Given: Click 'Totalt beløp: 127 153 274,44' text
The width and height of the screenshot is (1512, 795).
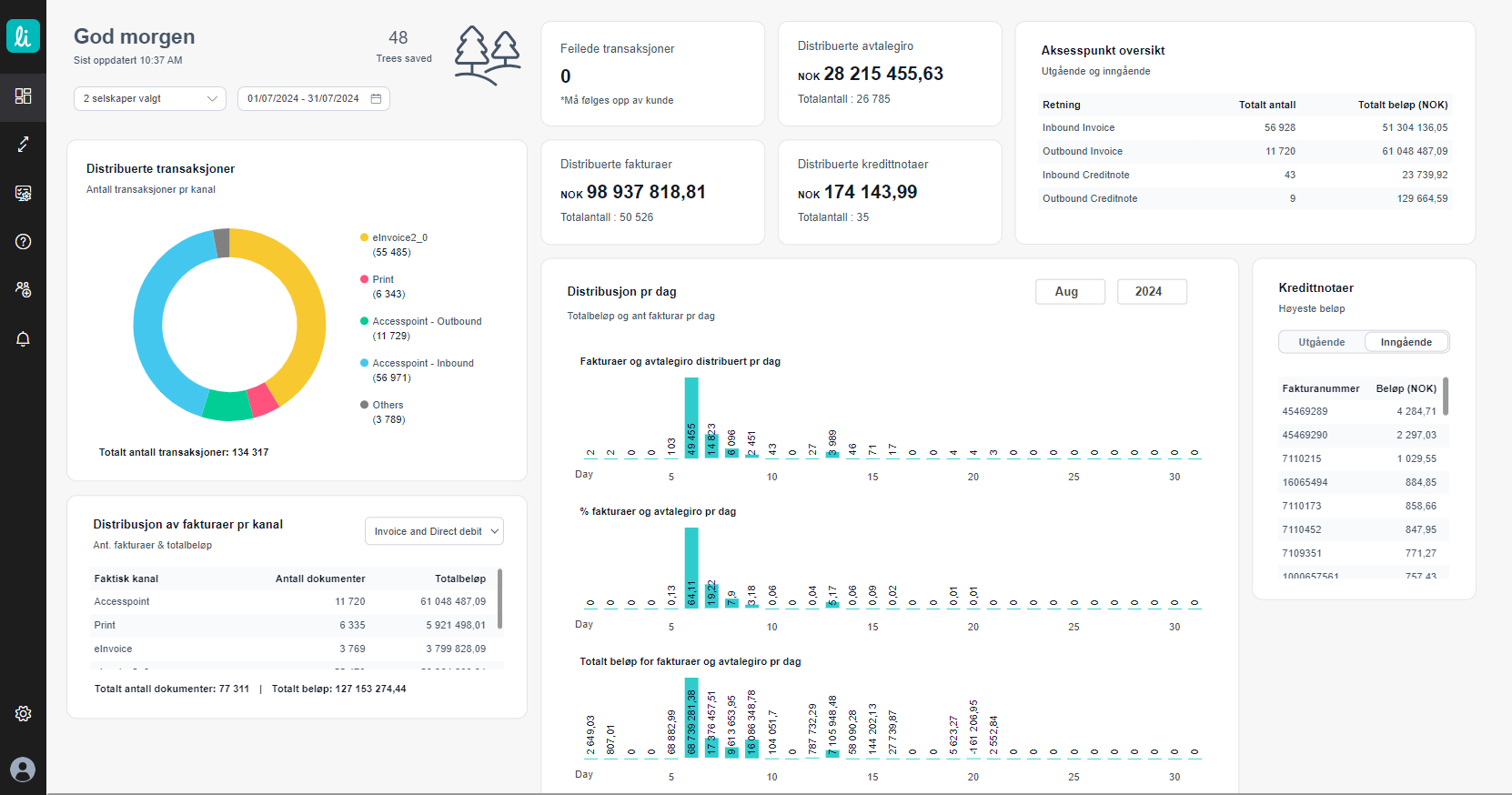Looking at the screenshot, I should [339, 689].
